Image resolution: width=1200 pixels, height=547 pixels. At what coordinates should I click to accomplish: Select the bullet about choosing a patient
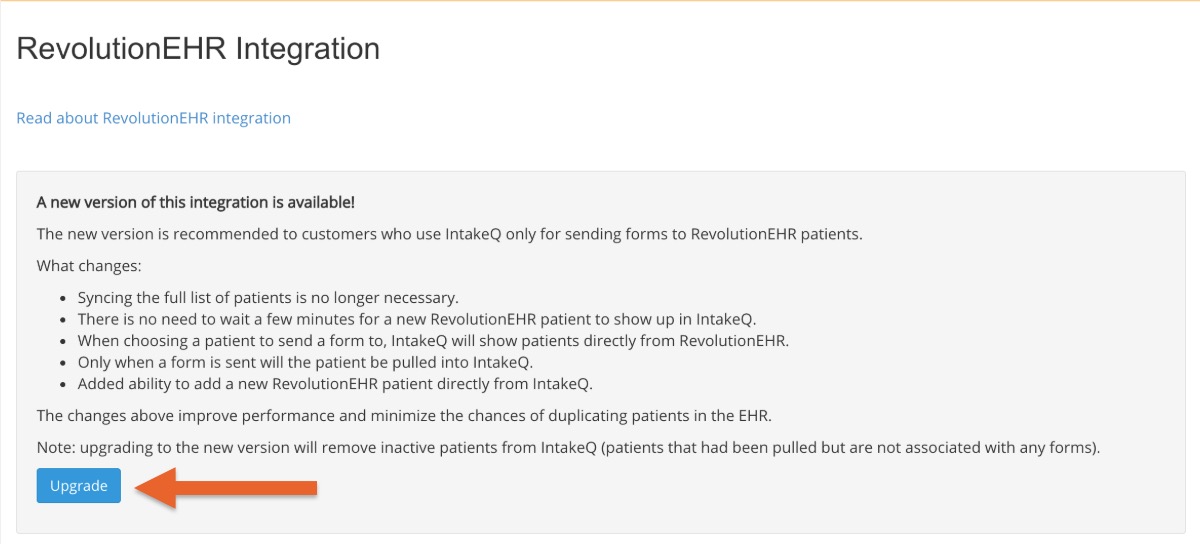(x=433, y=341)
